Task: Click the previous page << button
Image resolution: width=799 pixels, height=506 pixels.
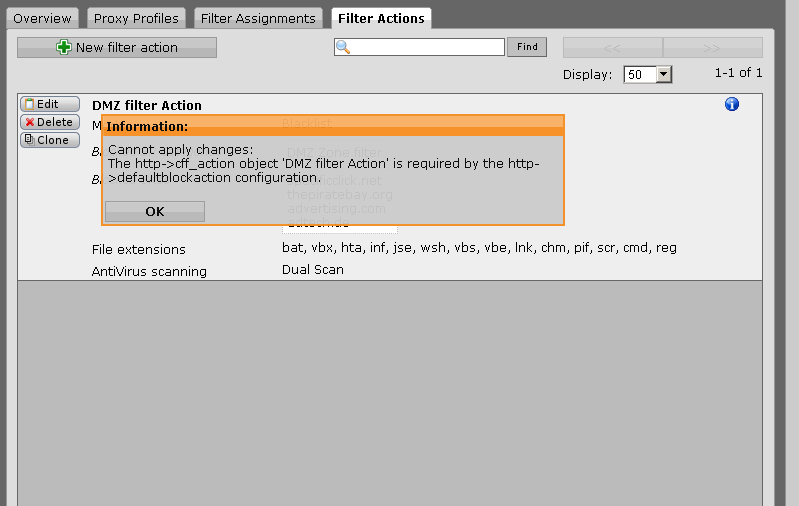Action: tap(612, 48)
